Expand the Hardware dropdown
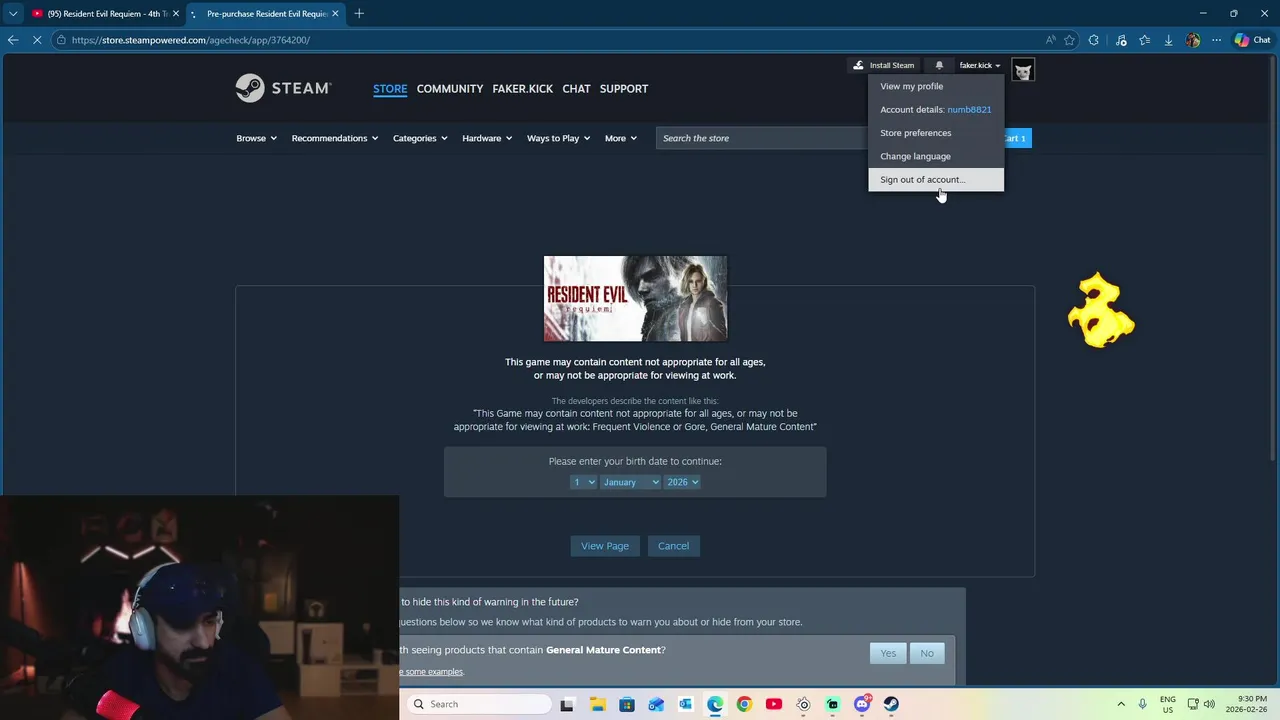The image size is (1280, 720). click(487, 138)
